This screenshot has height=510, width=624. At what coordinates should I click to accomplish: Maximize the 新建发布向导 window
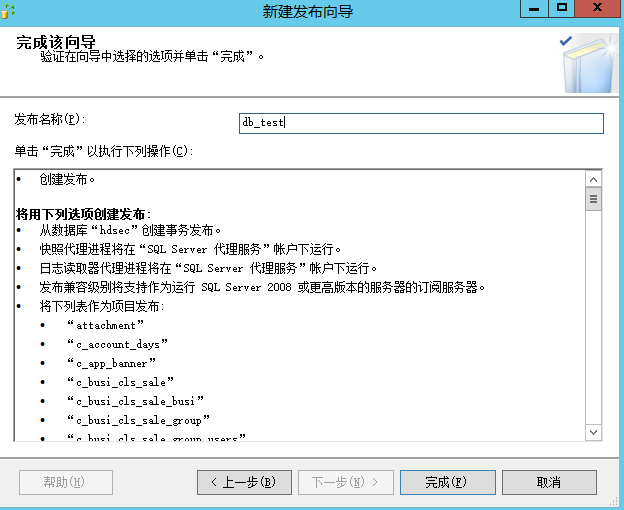562,8
